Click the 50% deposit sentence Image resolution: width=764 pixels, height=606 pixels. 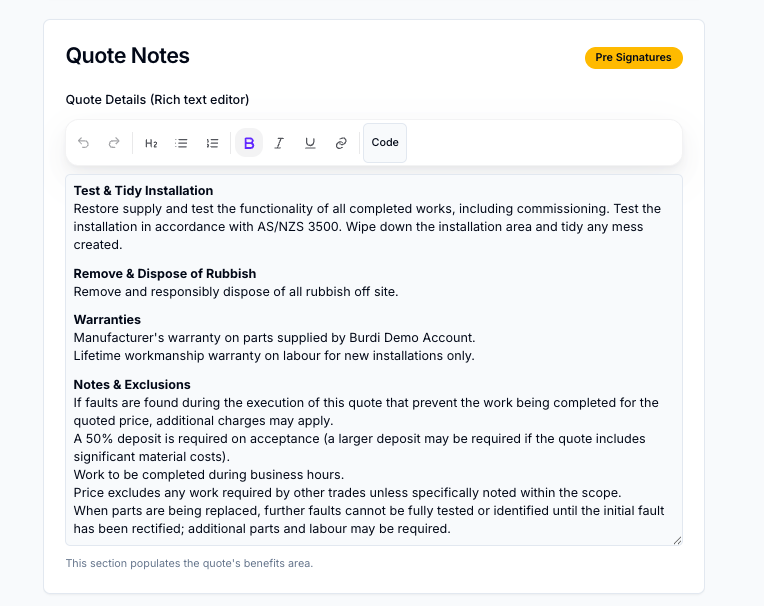pyautogui.click(x=360, y=447)
